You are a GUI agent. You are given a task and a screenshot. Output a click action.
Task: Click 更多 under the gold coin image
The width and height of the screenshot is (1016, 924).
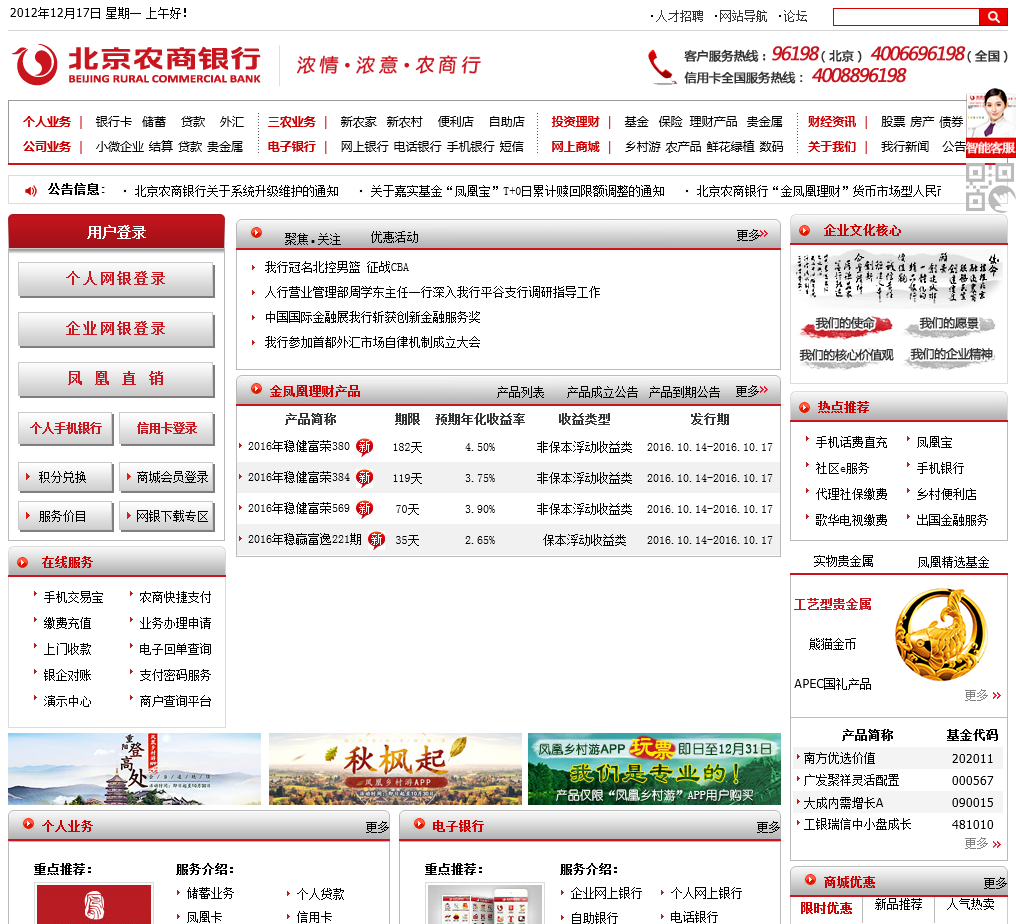[x=982, y=695]
